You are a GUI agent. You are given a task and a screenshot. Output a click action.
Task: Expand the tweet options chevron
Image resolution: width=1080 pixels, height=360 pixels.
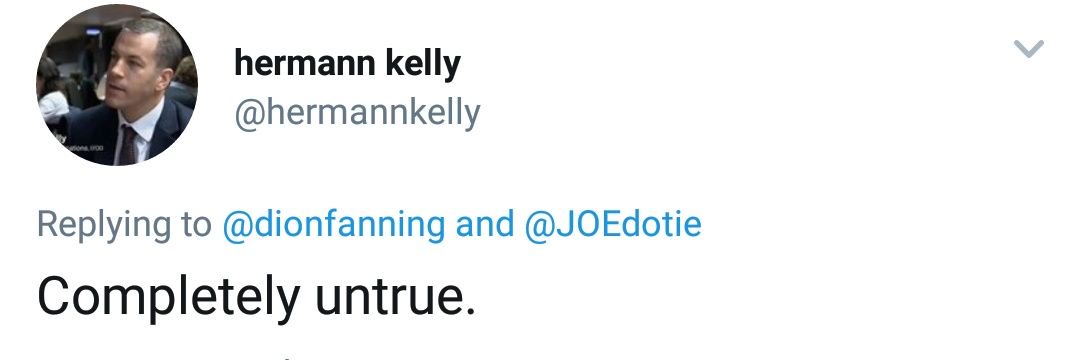1029,49
